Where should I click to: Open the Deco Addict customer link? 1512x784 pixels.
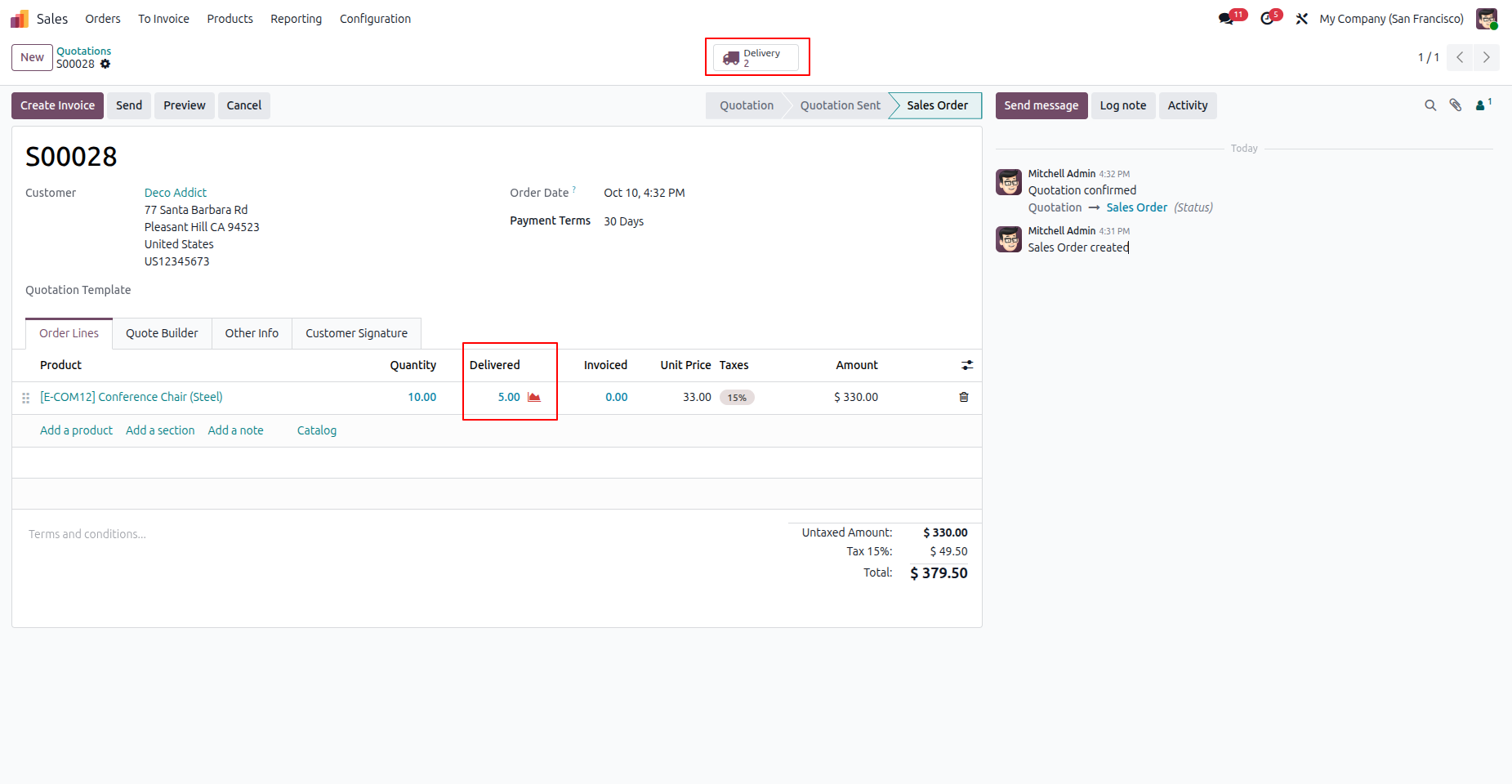point(176,193)
